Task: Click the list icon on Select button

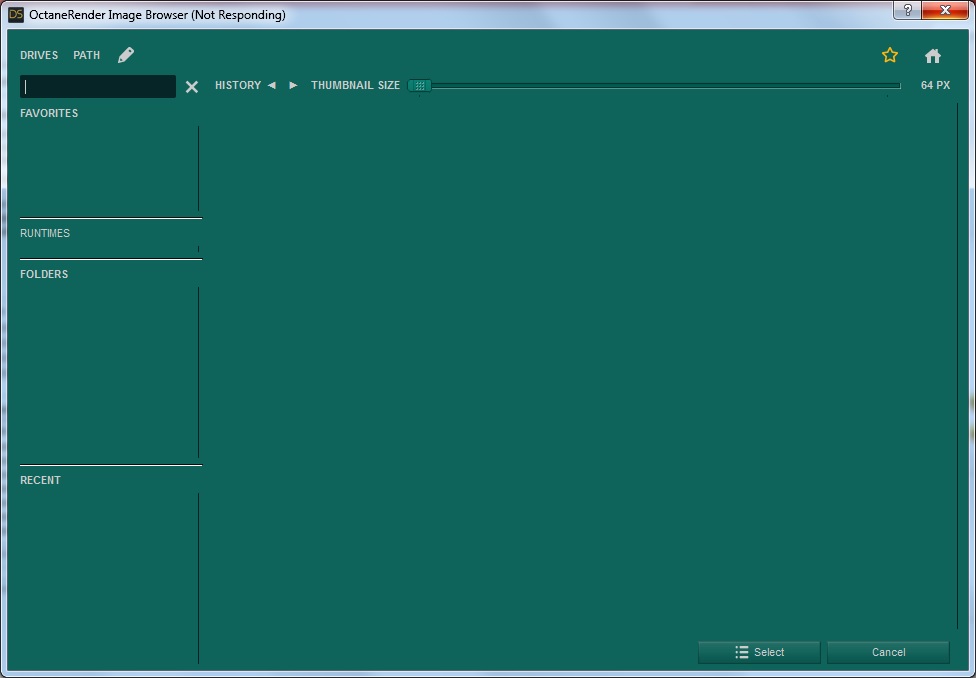Action: coord(741,652)
